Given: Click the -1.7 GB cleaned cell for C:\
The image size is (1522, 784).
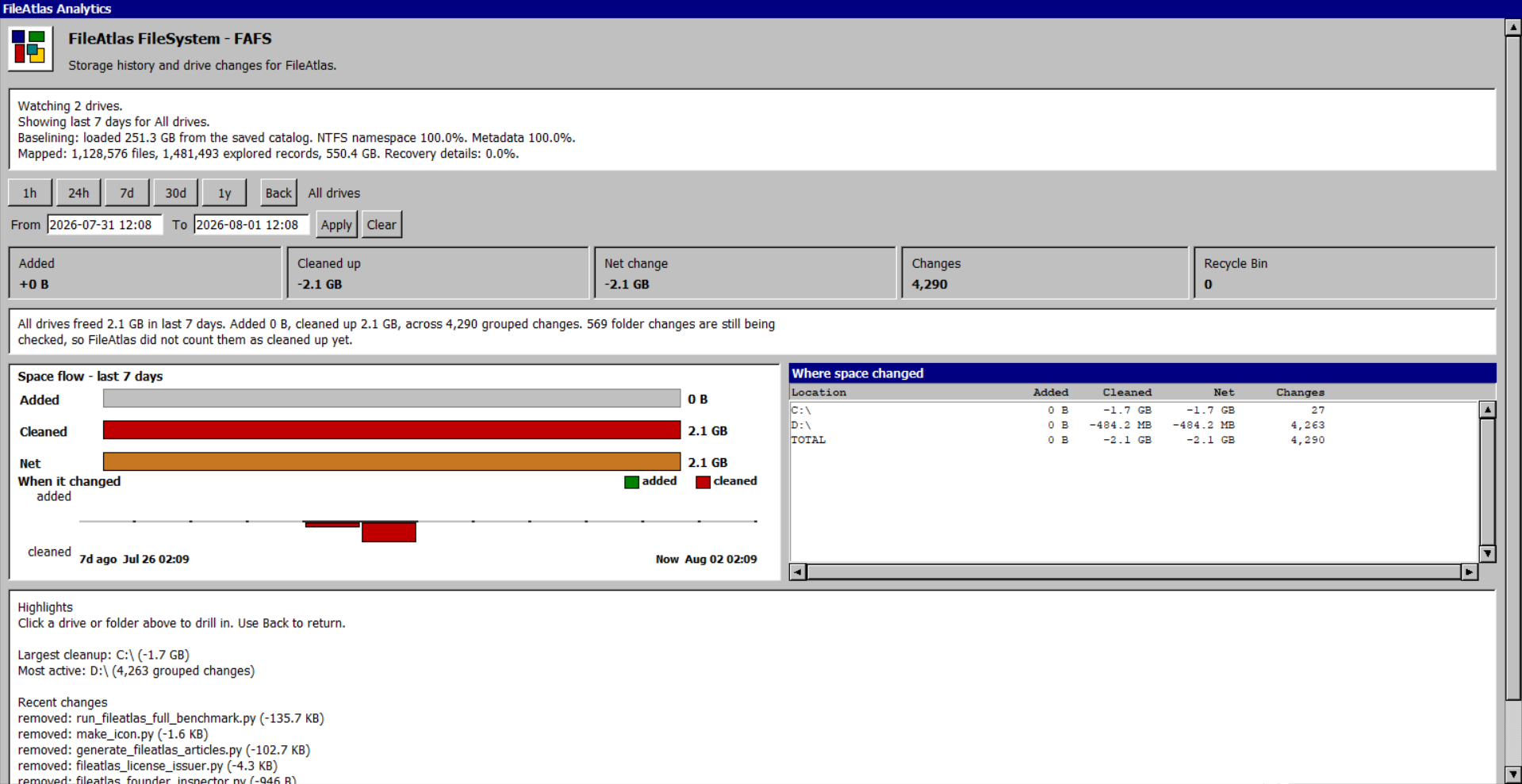Looking at the screenshot, I should [x=1127, y=410].
